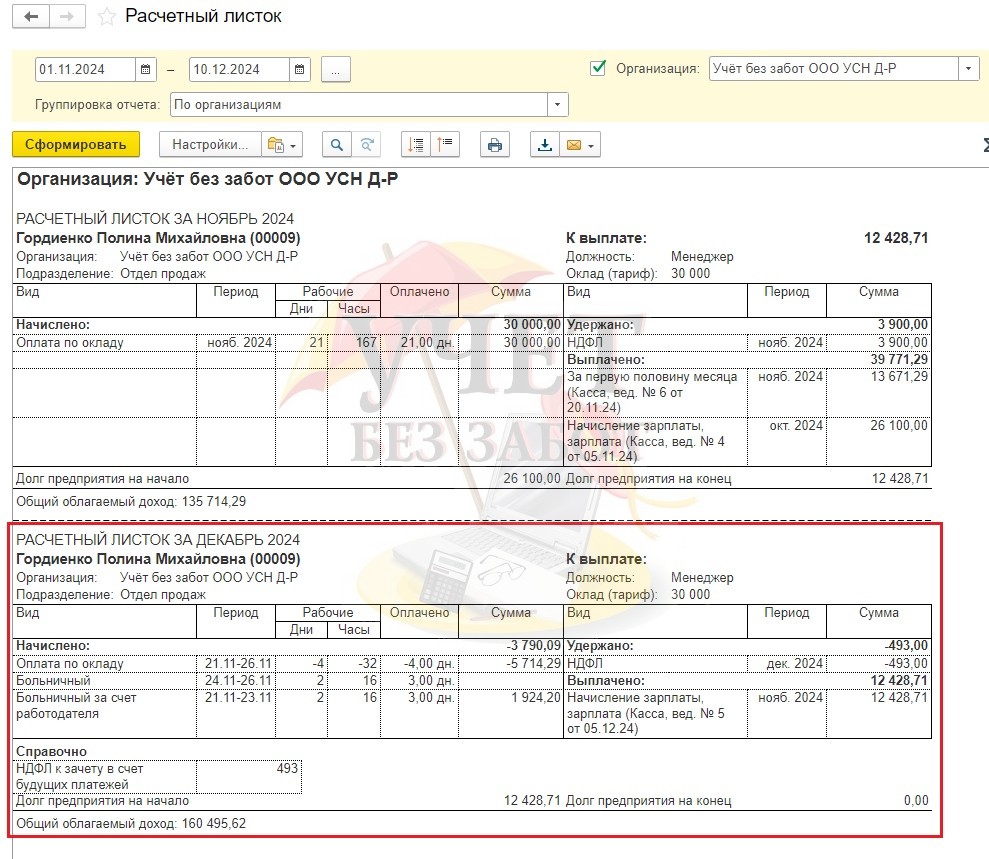Select the sum 26 100,00 for окт. 2024
Screen dimensions: 989x859
pos(899,426)
